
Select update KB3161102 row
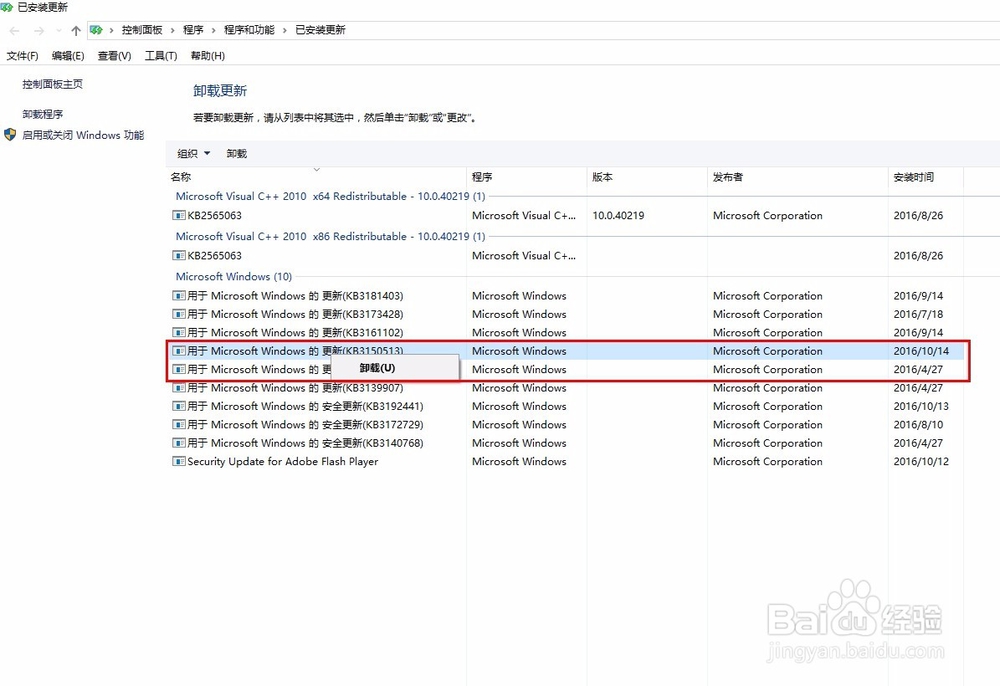point(566,333)
